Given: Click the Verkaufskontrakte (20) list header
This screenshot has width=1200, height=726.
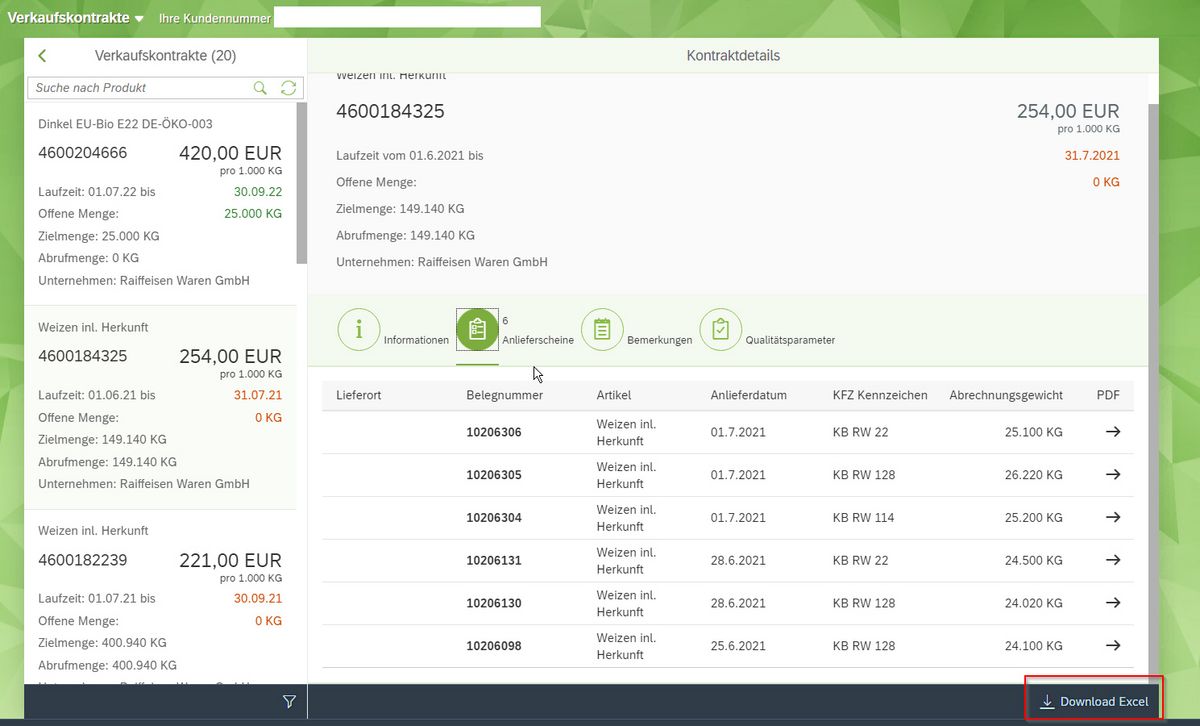Looking at the screenshot, I should [x=166, y=56].
